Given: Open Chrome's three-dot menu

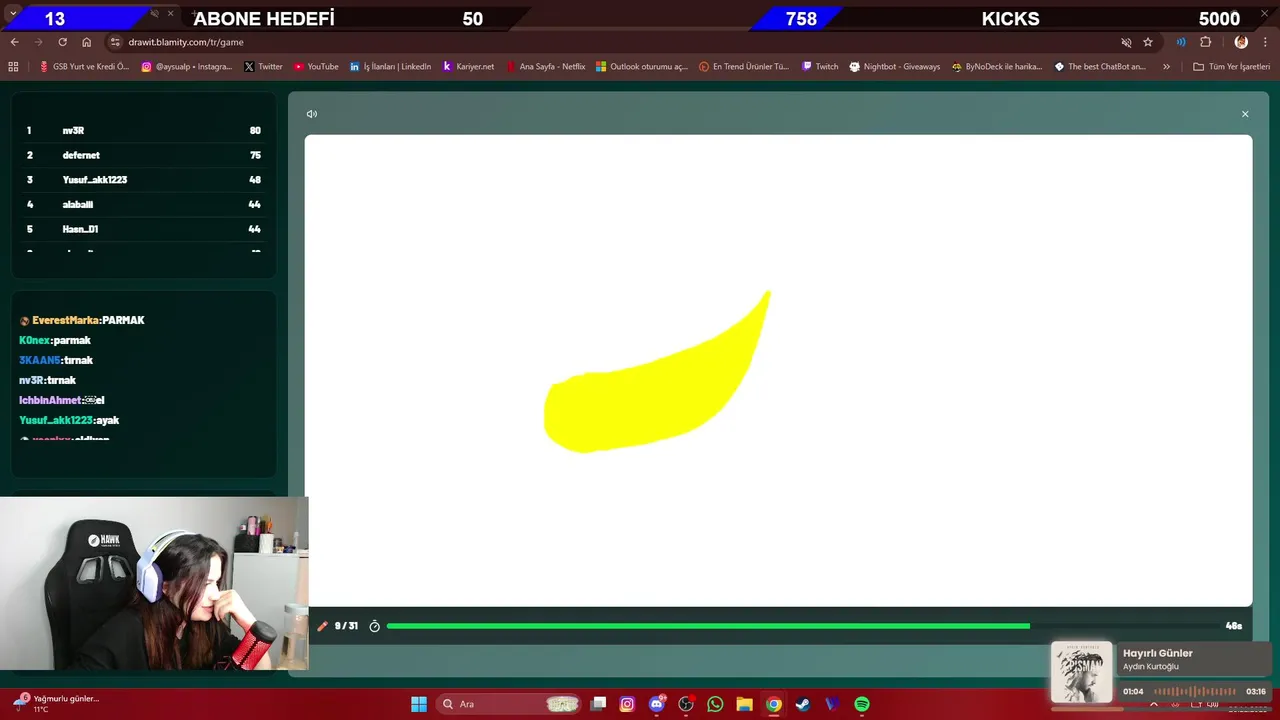Looking at the screenshot, I should (1266, 42).
